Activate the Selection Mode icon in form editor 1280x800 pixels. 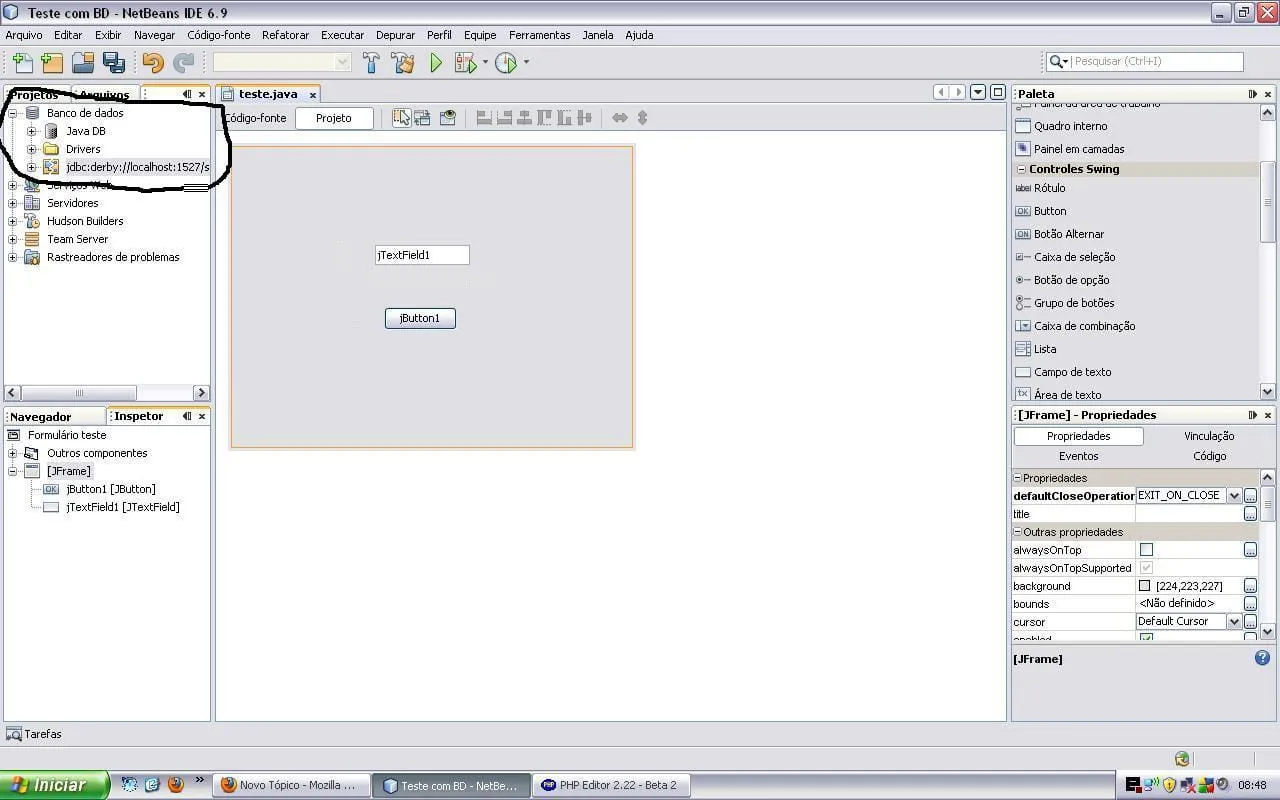tap(401, 117)
